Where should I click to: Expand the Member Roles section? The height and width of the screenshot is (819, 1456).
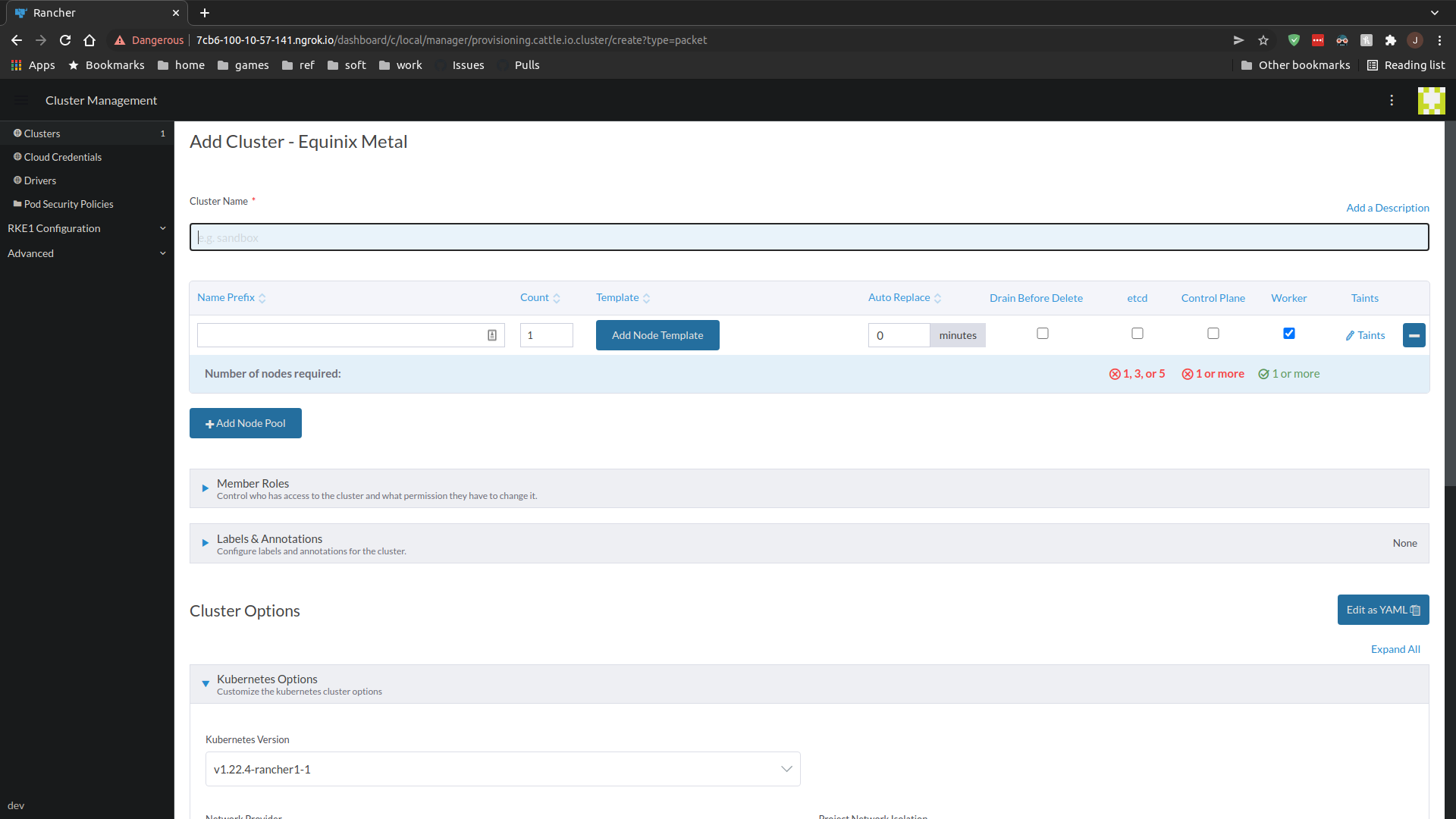(x=205, y=488)
